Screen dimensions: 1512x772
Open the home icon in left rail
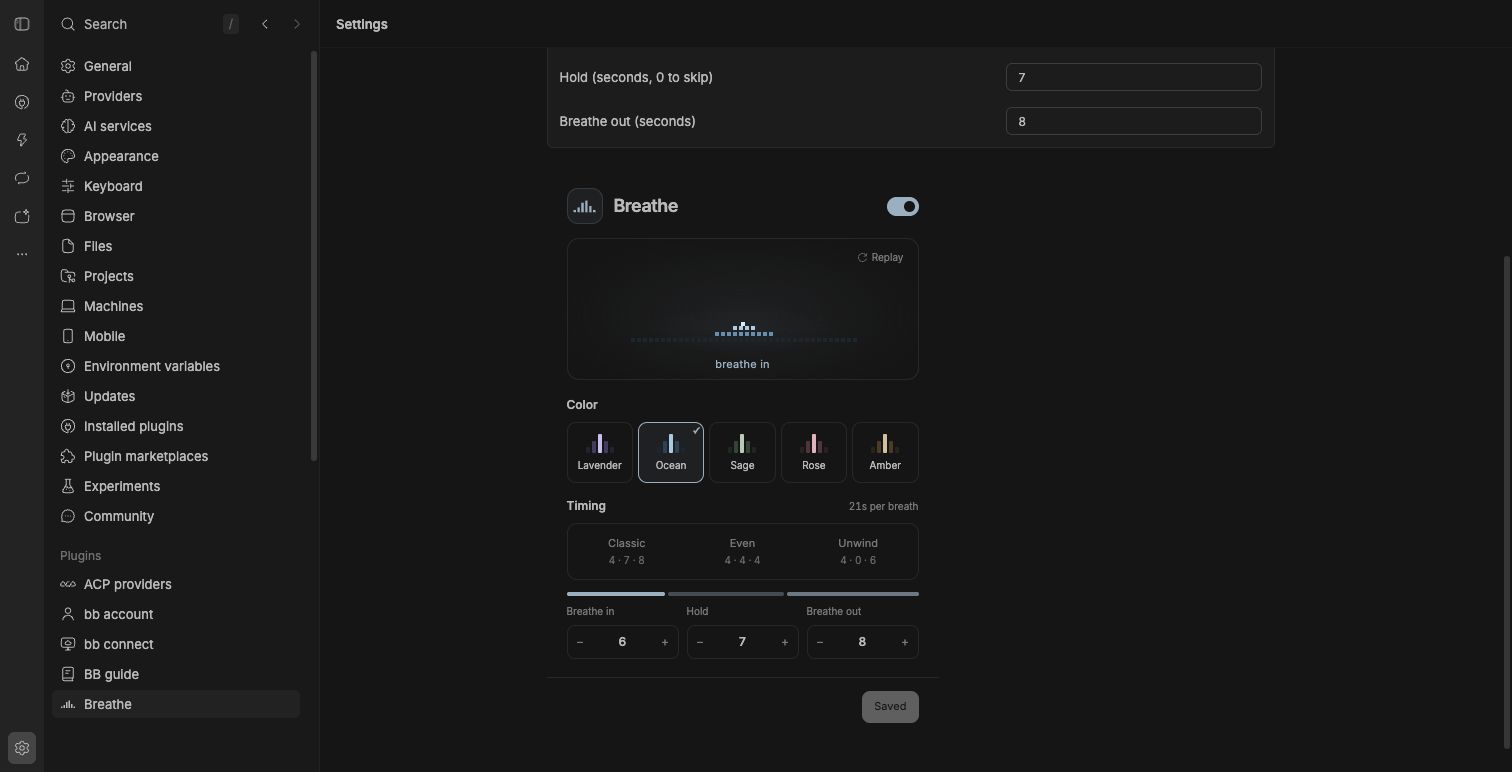pos(22,64)
